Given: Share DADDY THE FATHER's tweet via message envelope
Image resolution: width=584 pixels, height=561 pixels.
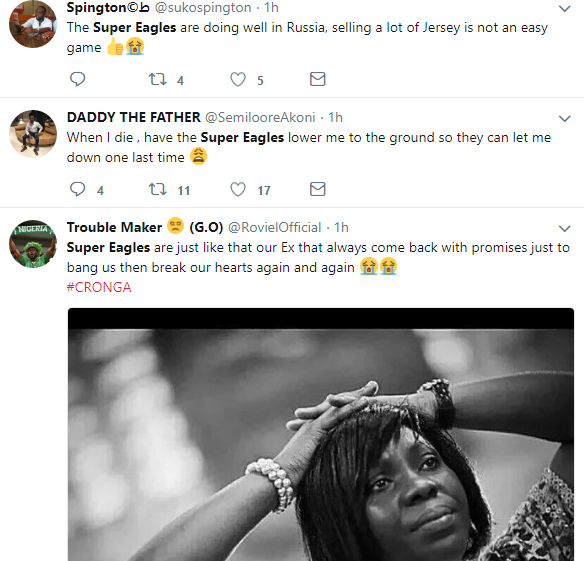Looking at the screenshot, I should [x=318, y=189].
